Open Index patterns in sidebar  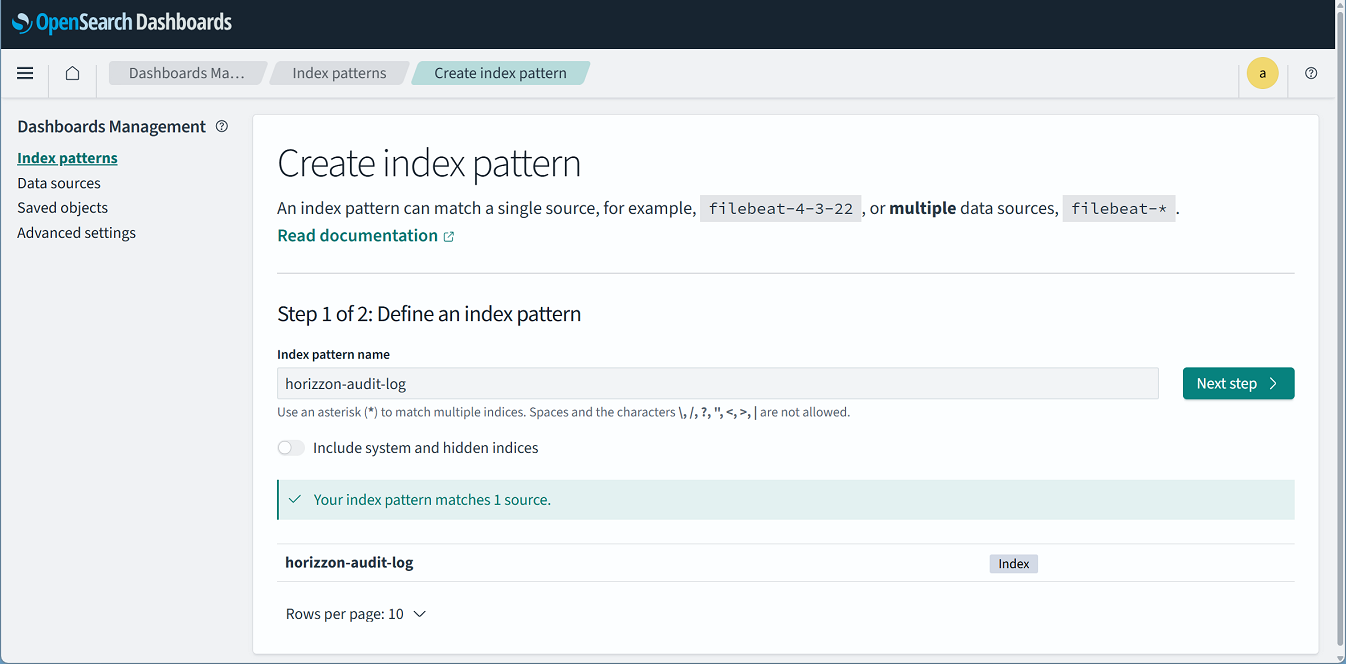click(x=67, y=158)
